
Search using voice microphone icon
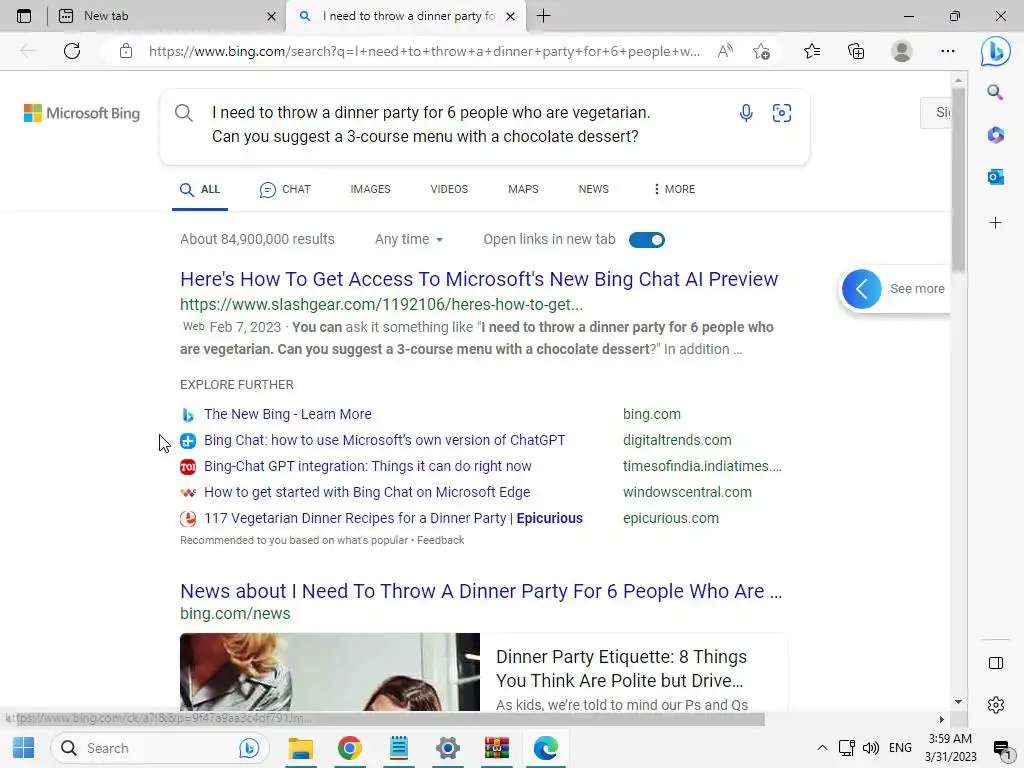746,113
